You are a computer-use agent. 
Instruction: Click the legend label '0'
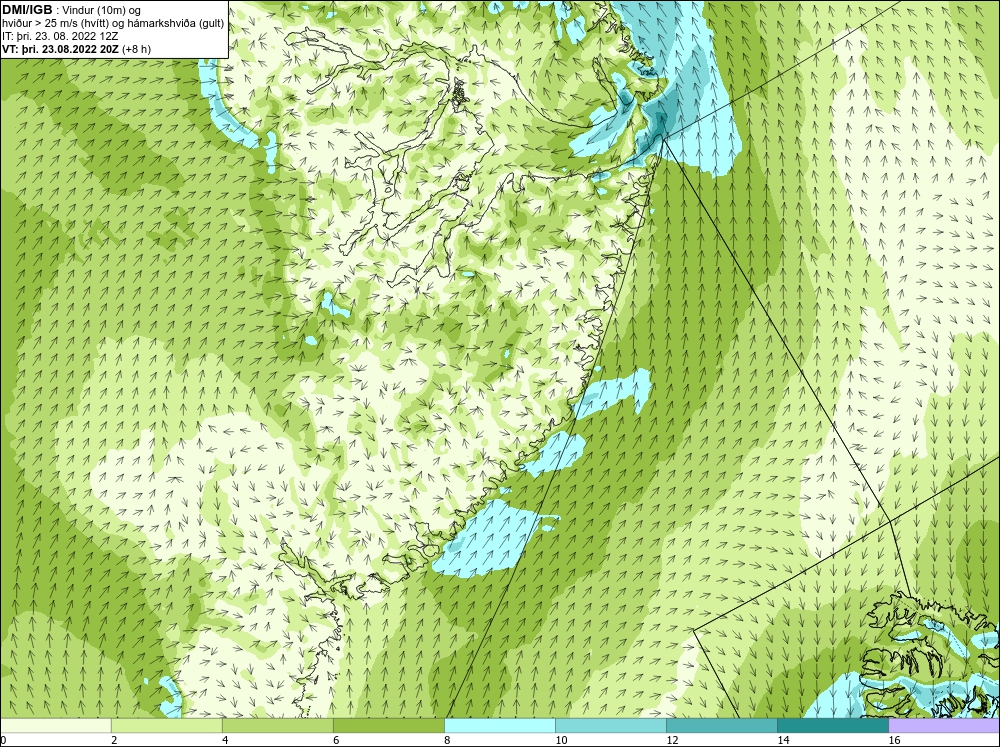click(x=3, y=740)
